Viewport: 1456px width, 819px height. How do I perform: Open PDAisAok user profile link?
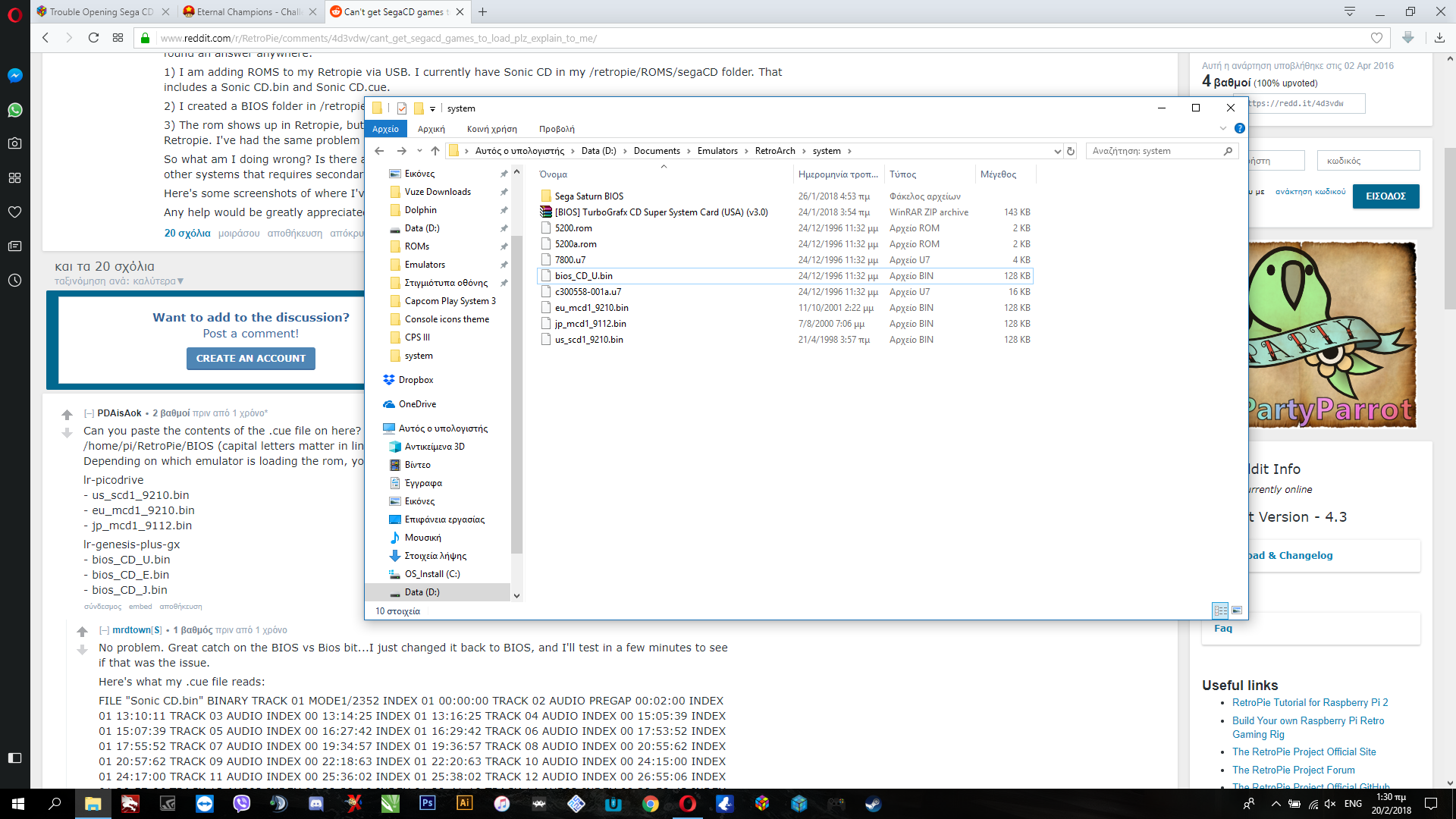pos(119,413)
